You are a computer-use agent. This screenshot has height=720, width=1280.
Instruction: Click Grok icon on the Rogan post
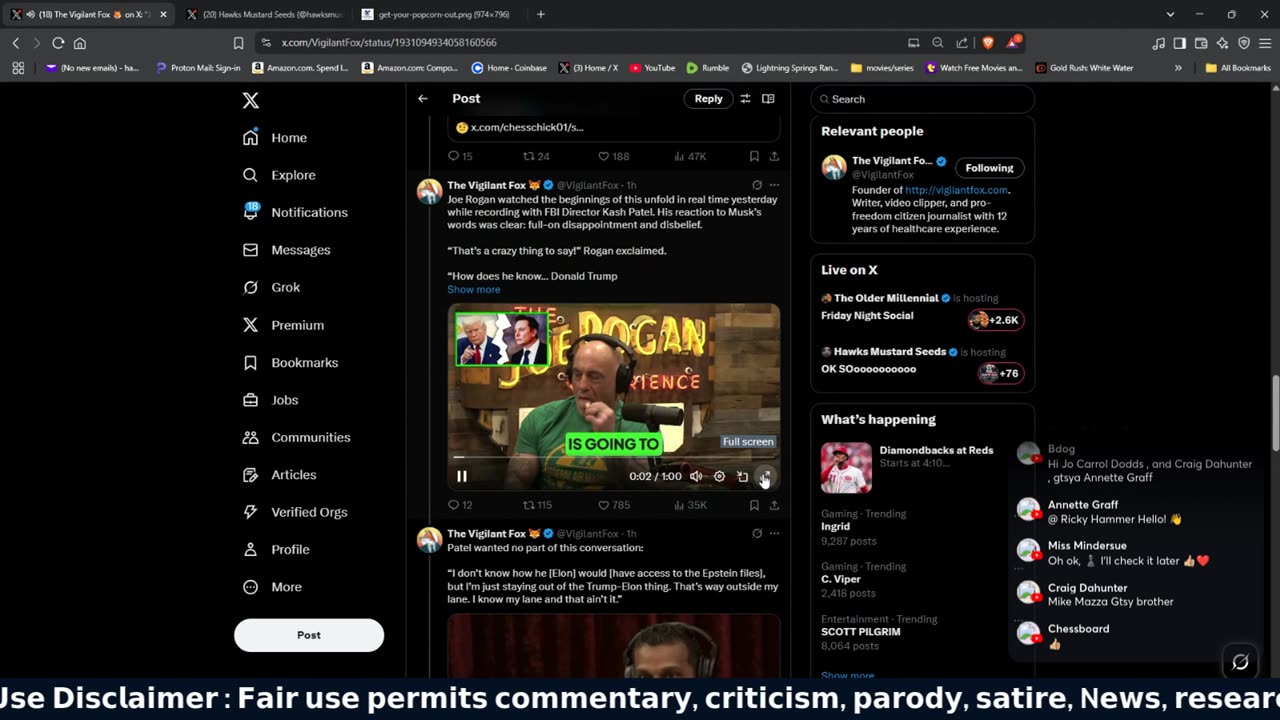coord(757,185)
